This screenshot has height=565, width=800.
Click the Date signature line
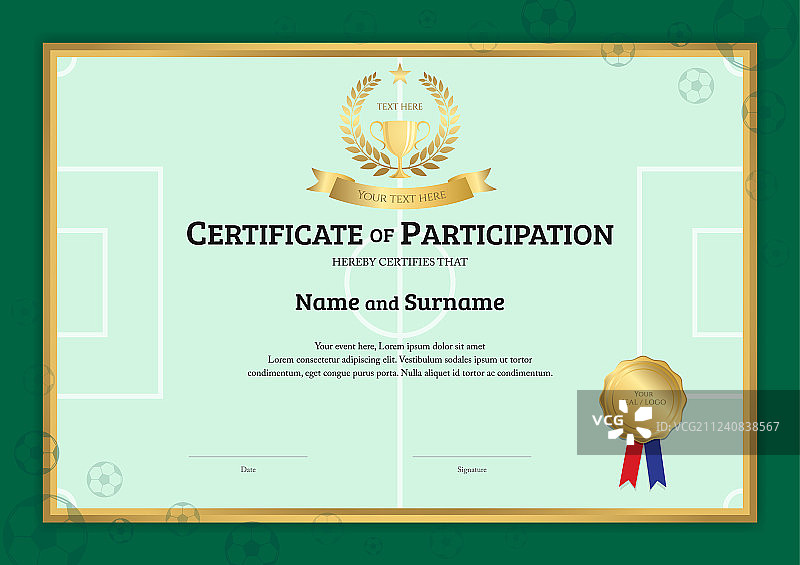[x=248, y=457]
